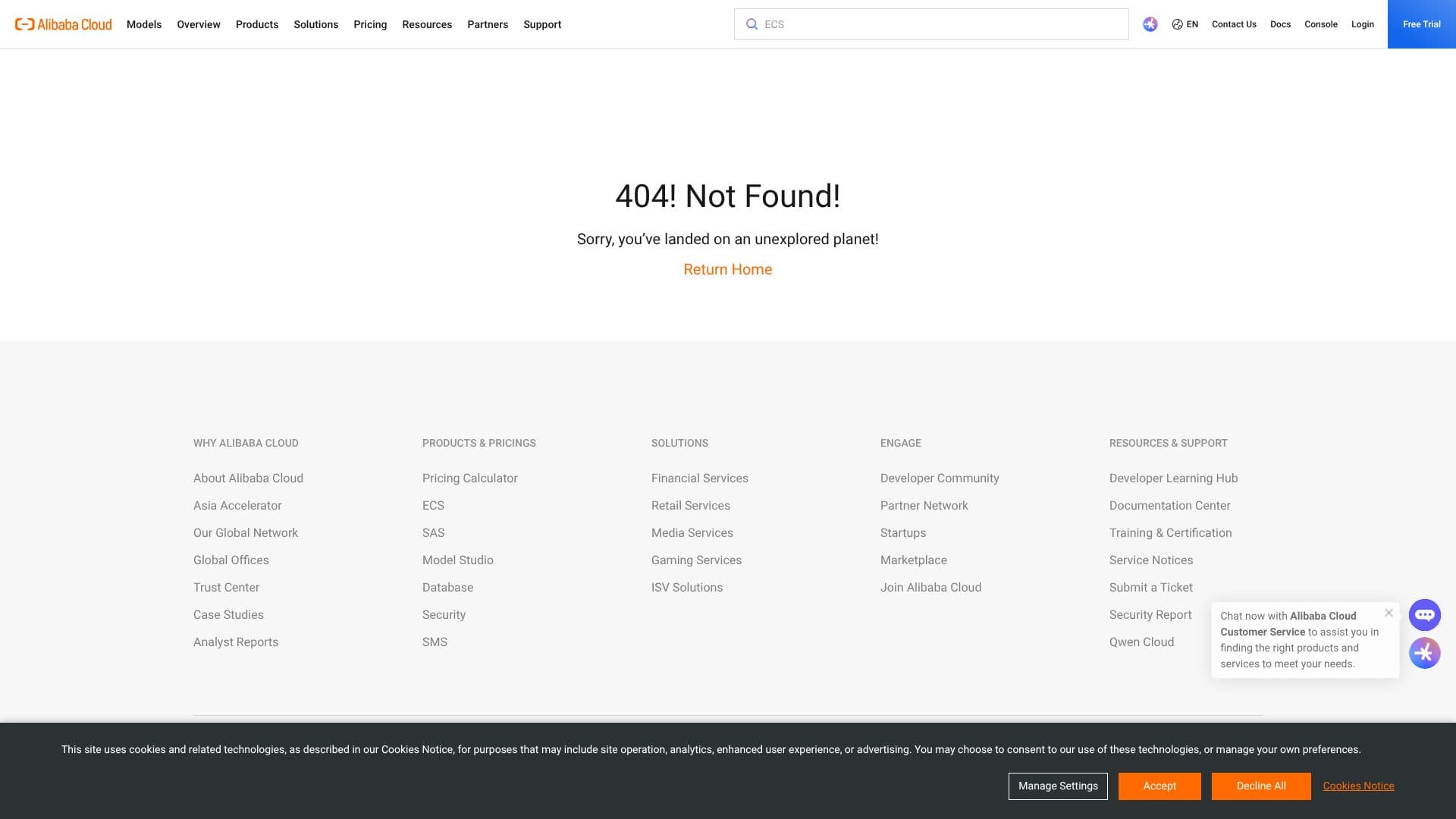Open Service Notices link
This screenshot has width=1456, height=819.
1151,560
